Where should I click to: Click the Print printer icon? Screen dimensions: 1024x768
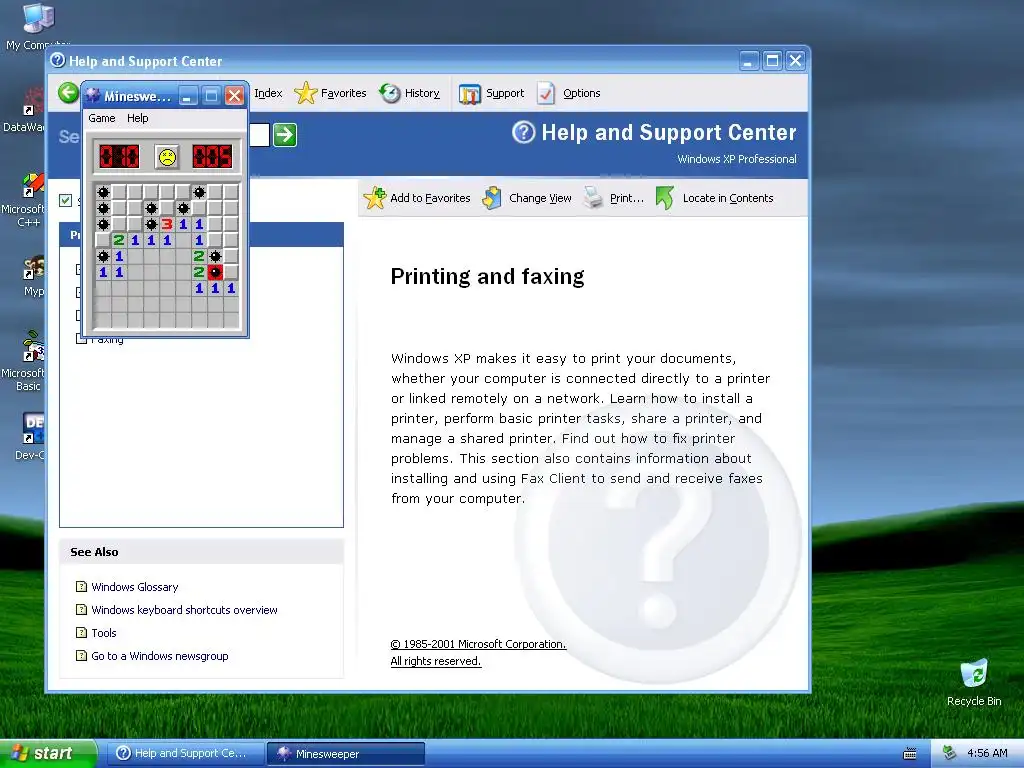[593, 197]
